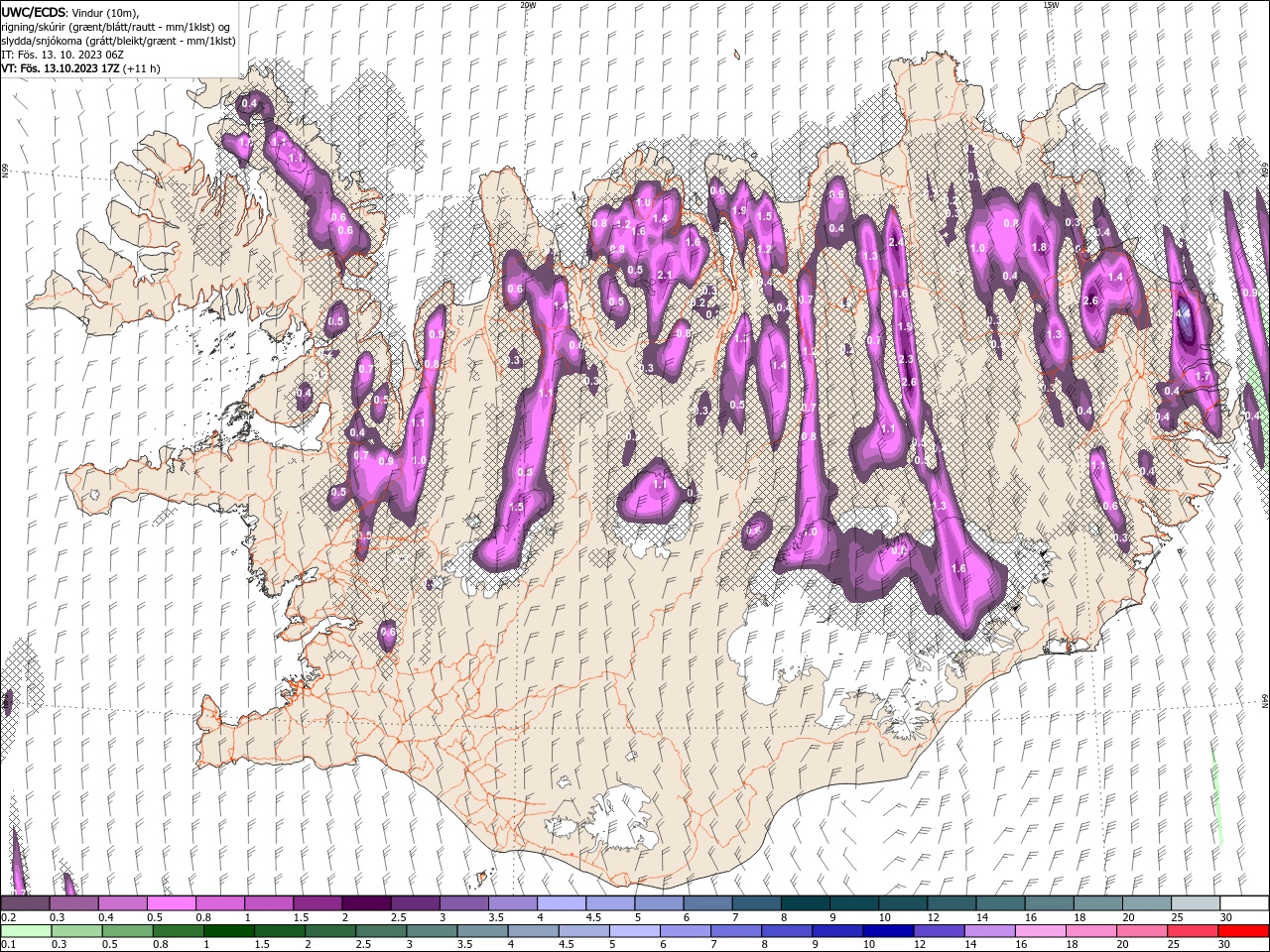
Task: Click the 2.4 precipitation value on the map
Action: click(897, 242)
